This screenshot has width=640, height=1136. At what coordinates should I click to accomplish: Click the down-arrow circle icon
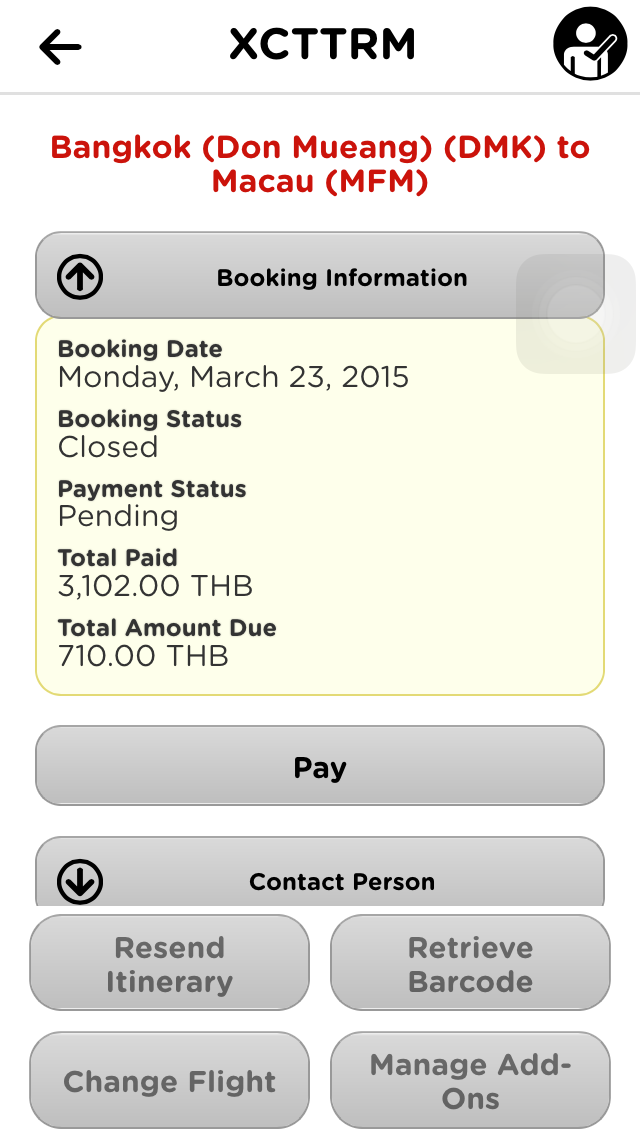tap(80, 881)
